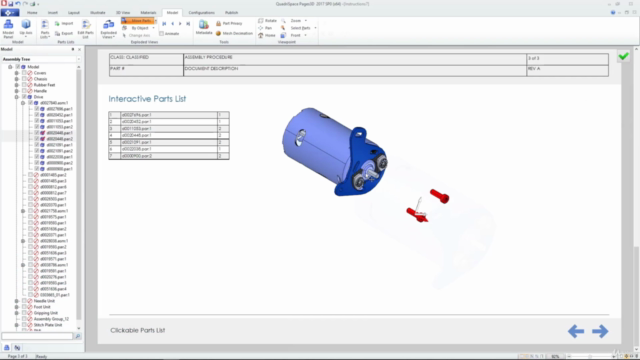The height and width of the screenshot is (360, 640).
Task: Switch to the Materials ribbon tab
Action: click(x=148, y=13)
